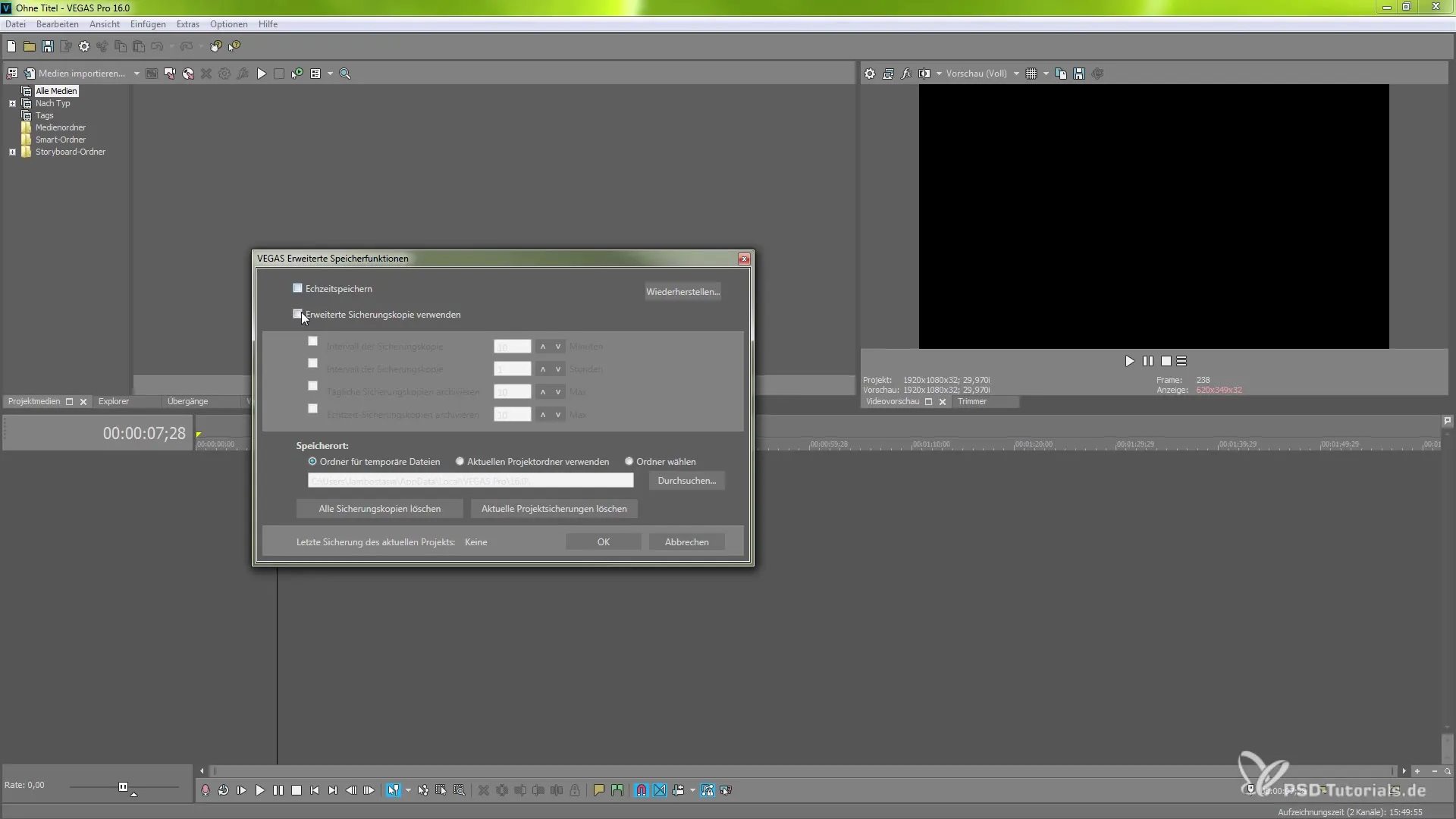The height and width of the screenshot is (819, 1456).
Task: Go to start of project
Action: [x=315, y=790]
